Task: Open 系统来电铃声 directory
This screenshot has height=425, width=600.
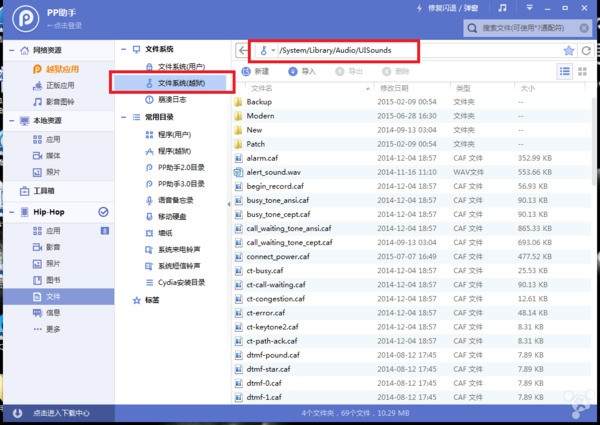Action: click(x=173, y=249)
